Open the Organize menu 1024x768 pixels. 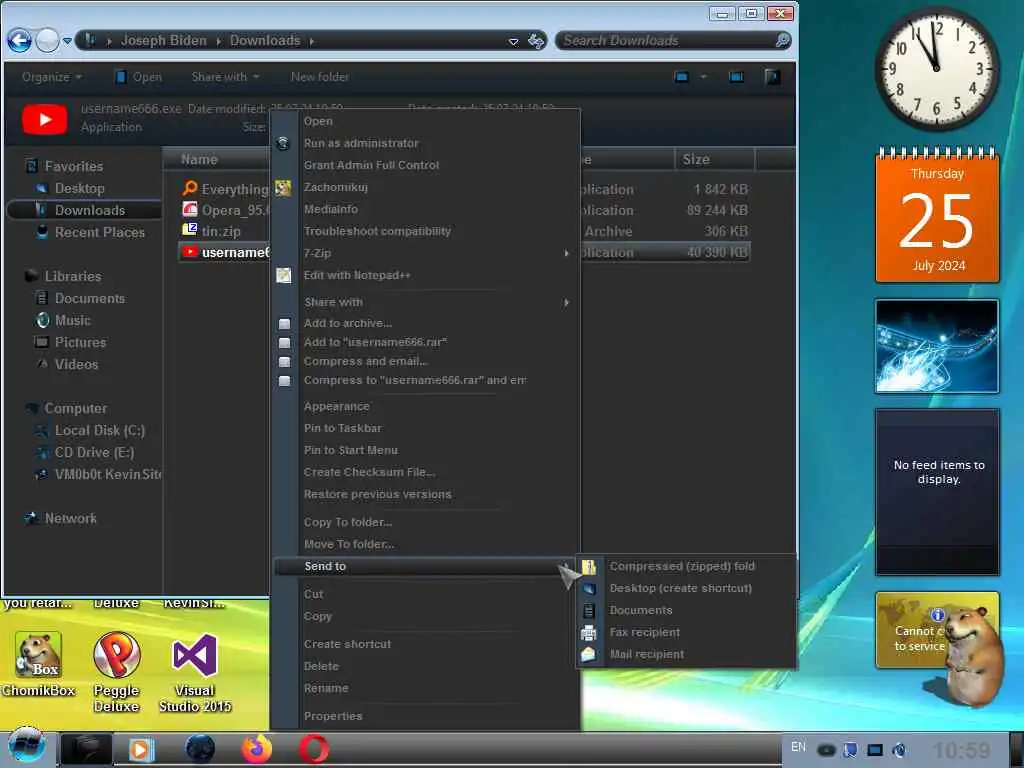click(x=52, y=77)
